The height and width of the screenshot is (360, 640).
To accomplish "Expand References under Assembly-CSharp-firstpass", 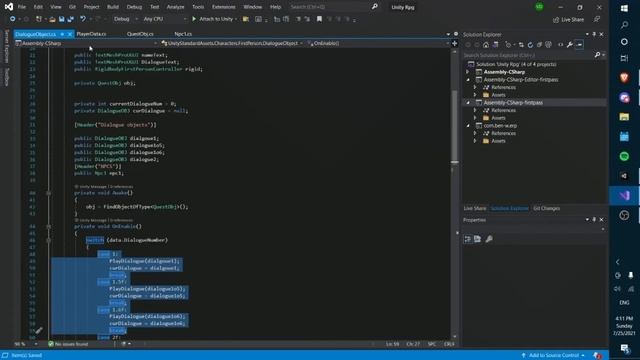I will [x=475, y=110].
